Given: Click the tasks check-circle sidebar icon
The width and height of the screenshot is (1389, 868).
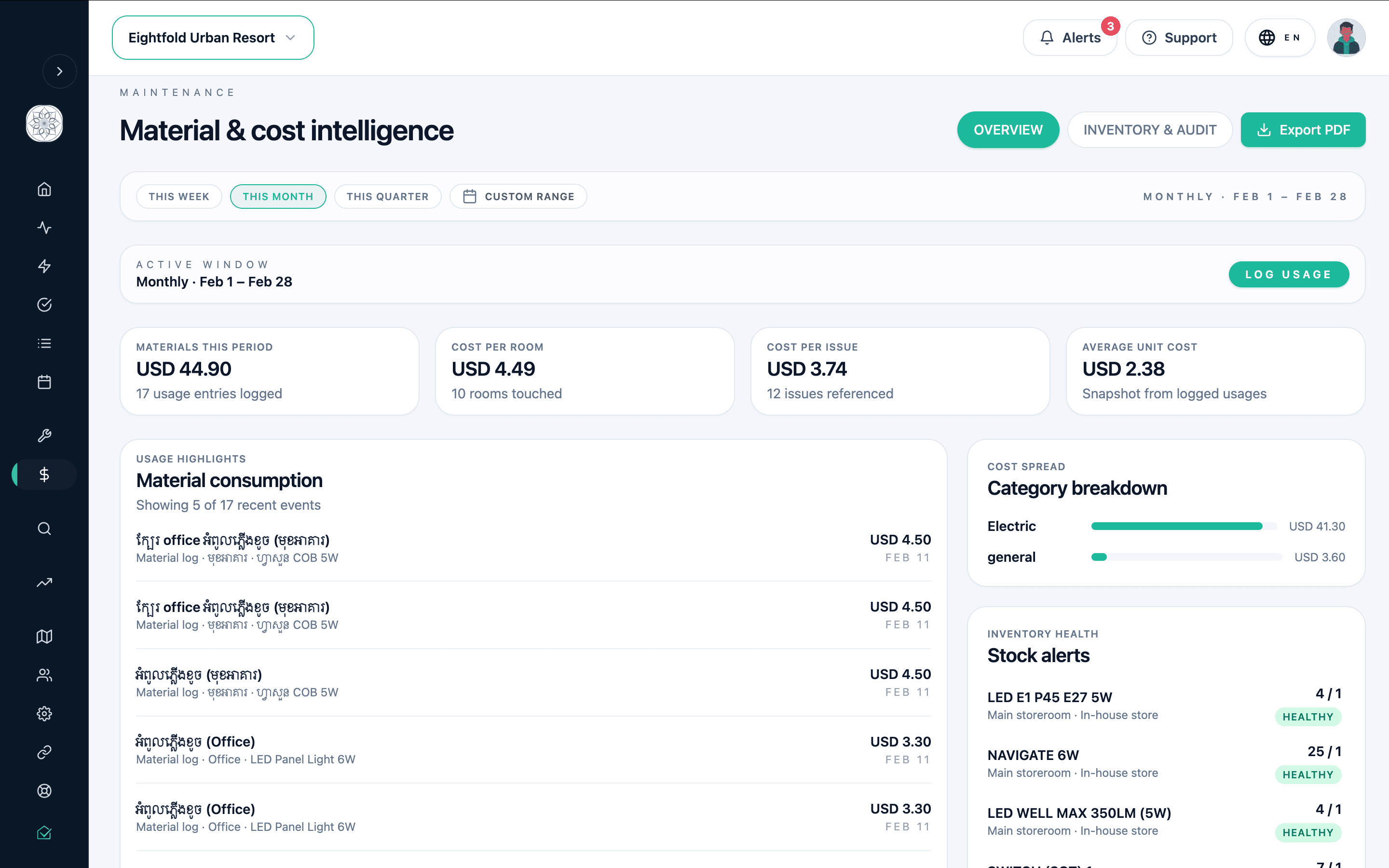Looking at the screenshot, I should [44, 305].
